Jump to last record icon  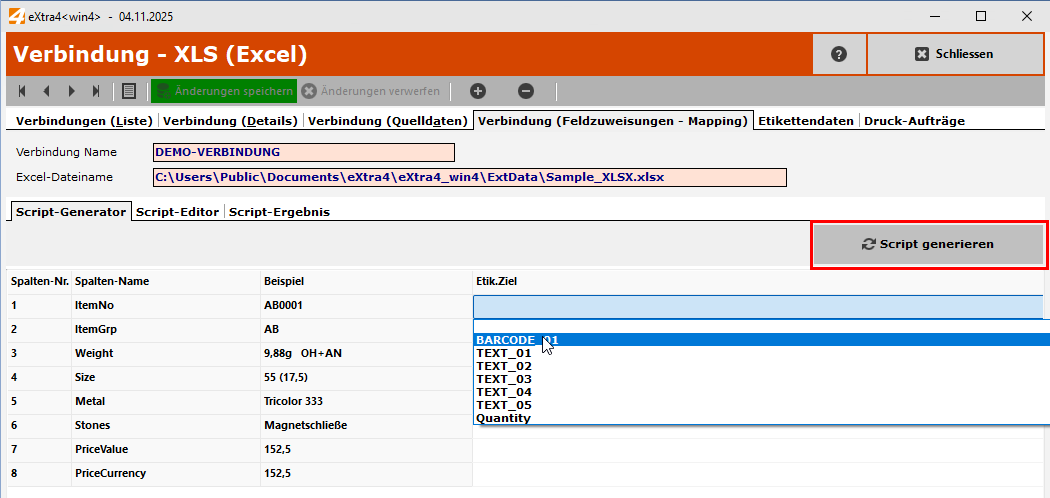[x=96, y=91]
